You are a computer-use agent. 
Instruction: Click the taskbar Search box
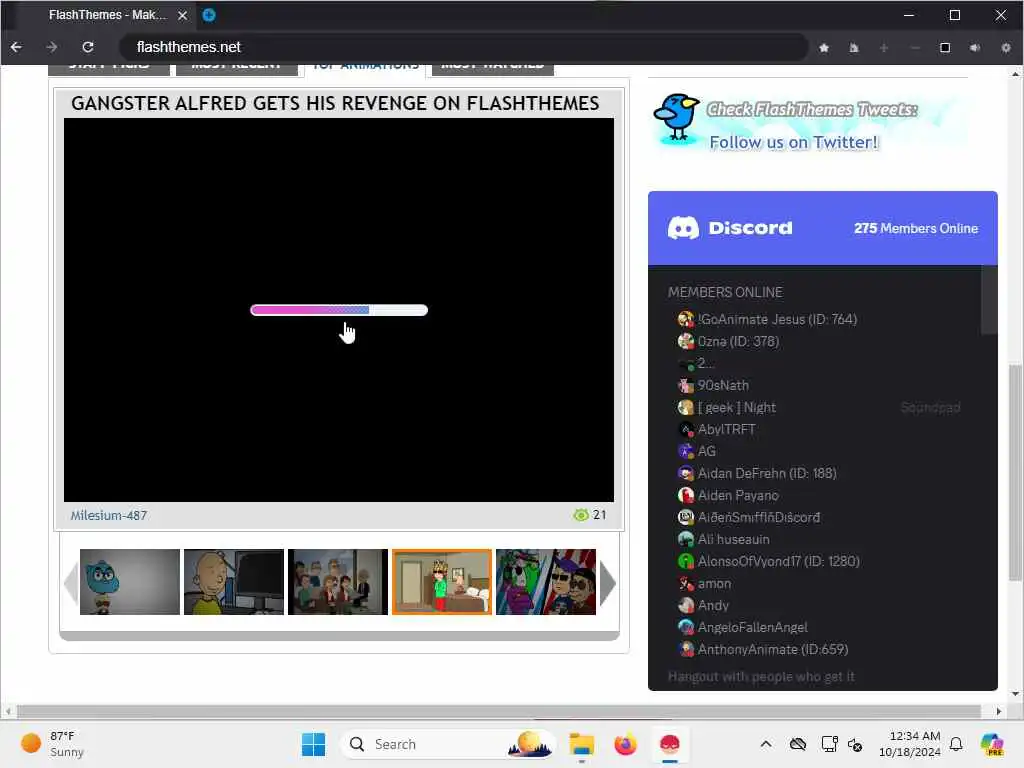tap(447, 744)
